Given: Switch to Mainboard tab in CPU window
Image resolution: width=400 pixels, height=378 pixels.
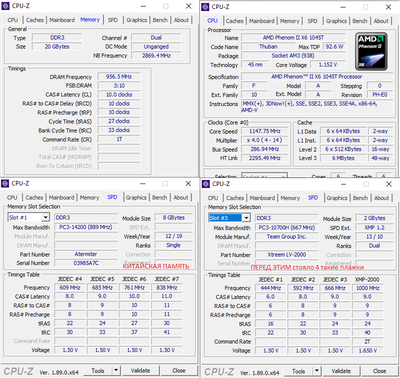Looking at the screenshot, I should (262, 21).
